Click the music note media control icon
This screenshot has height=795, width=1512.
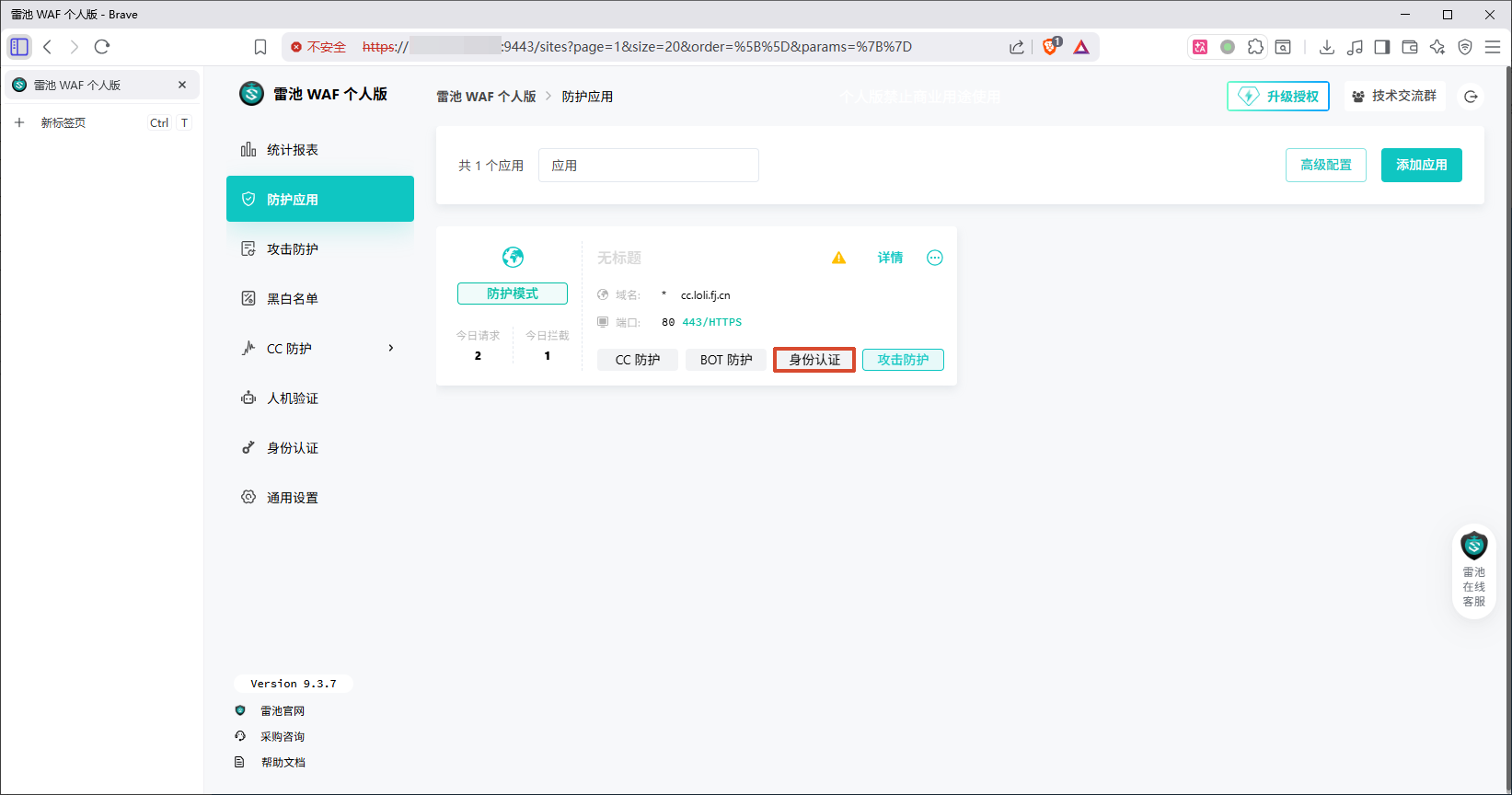coord(1355,47)
